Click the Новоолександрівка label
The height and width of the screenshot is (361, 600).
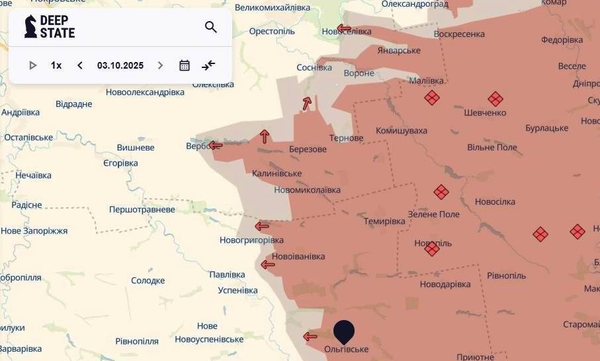[x=145, y=92]
